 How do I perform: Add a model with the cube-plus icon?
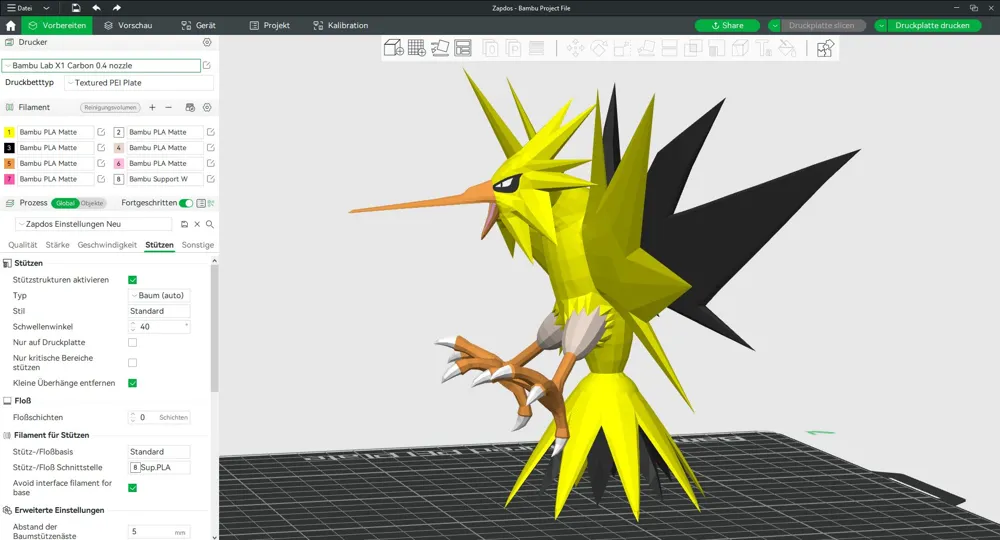tap(393, 48)
